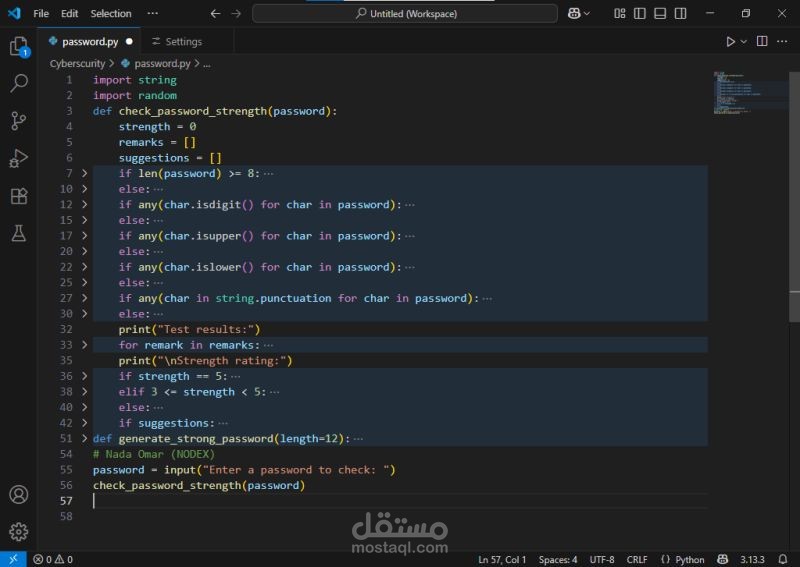800x567 pixels.
Task: Expand folded generate_strong_password function at line 51
Action: [85, 438]
